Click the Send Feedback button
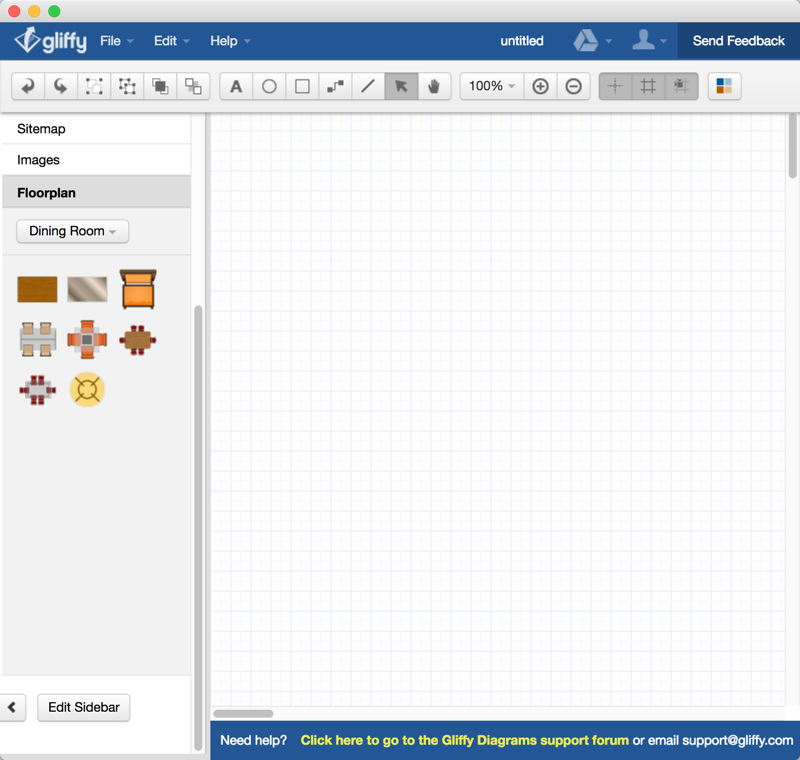This screenshot has height=760, width=800. tap(738, 41)
